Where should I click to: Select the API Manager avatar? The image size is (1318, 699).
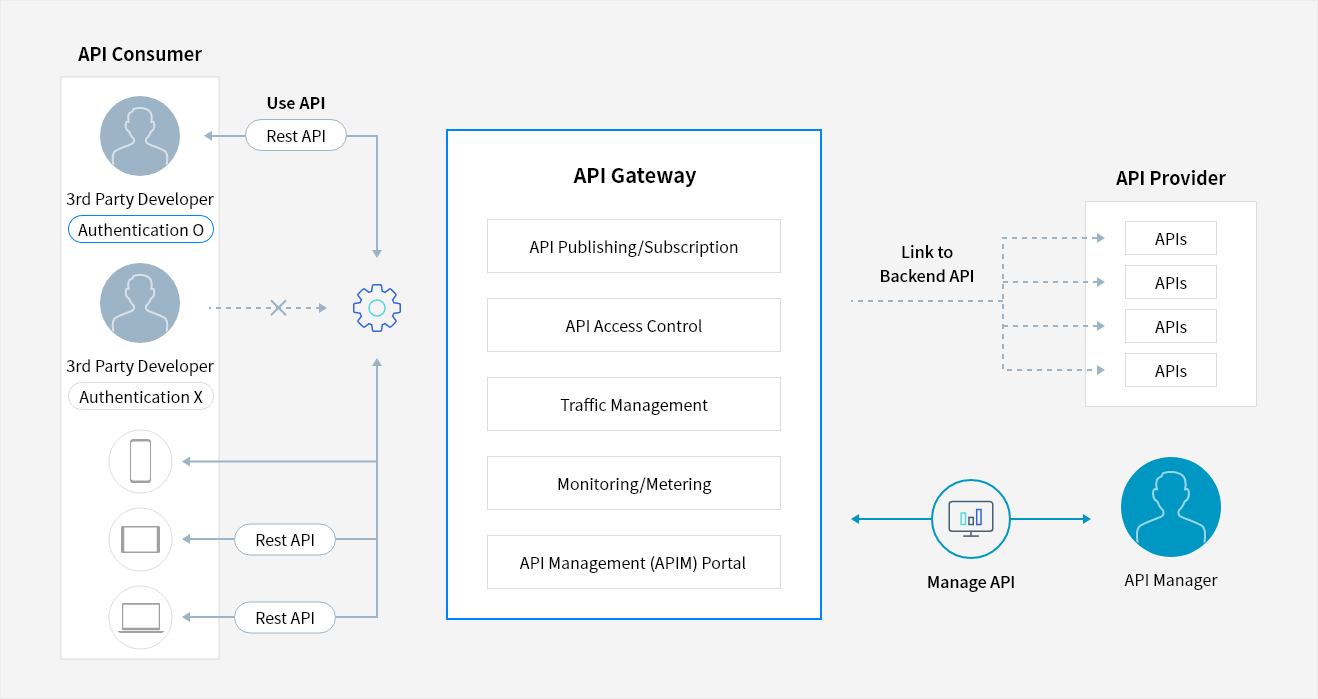click(x=1170, y=507)
